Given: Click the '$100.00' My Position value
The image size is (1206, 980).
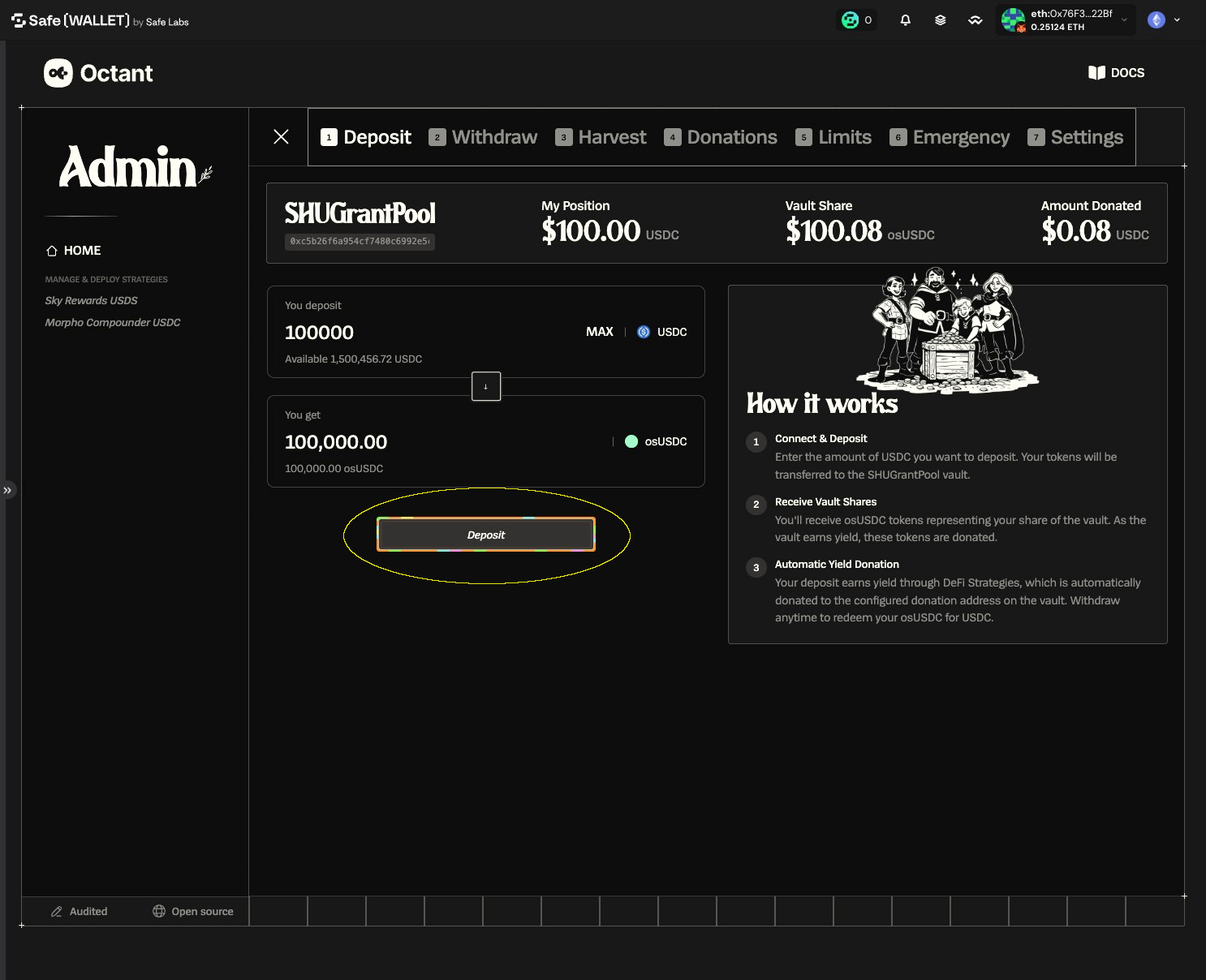Looking at the screenshot, I should tap(591, 231).
